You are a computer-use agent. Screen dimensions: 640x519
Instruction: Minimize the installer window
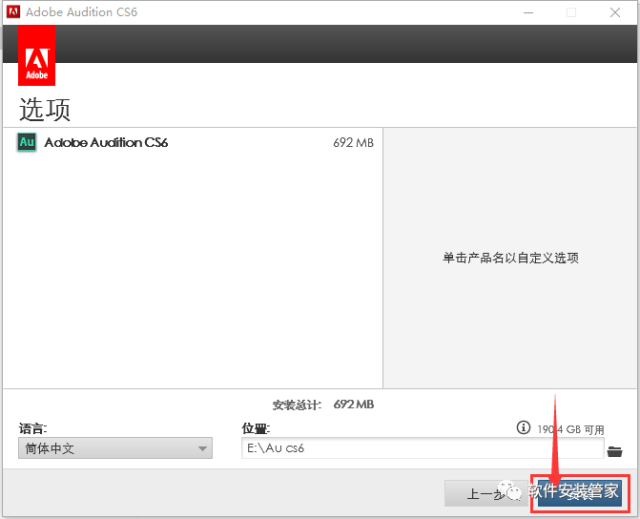[x=526, y=12]
